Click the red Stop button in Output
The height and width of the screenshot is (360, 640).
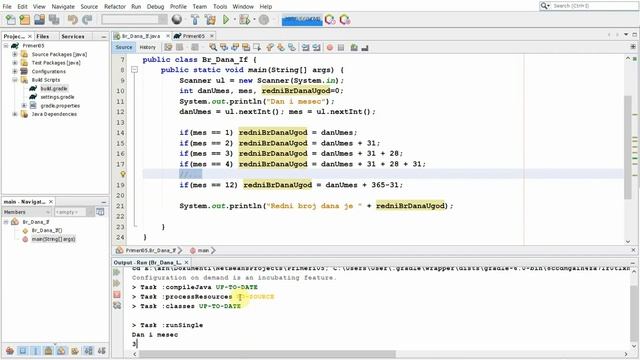(x=117, y=294)
